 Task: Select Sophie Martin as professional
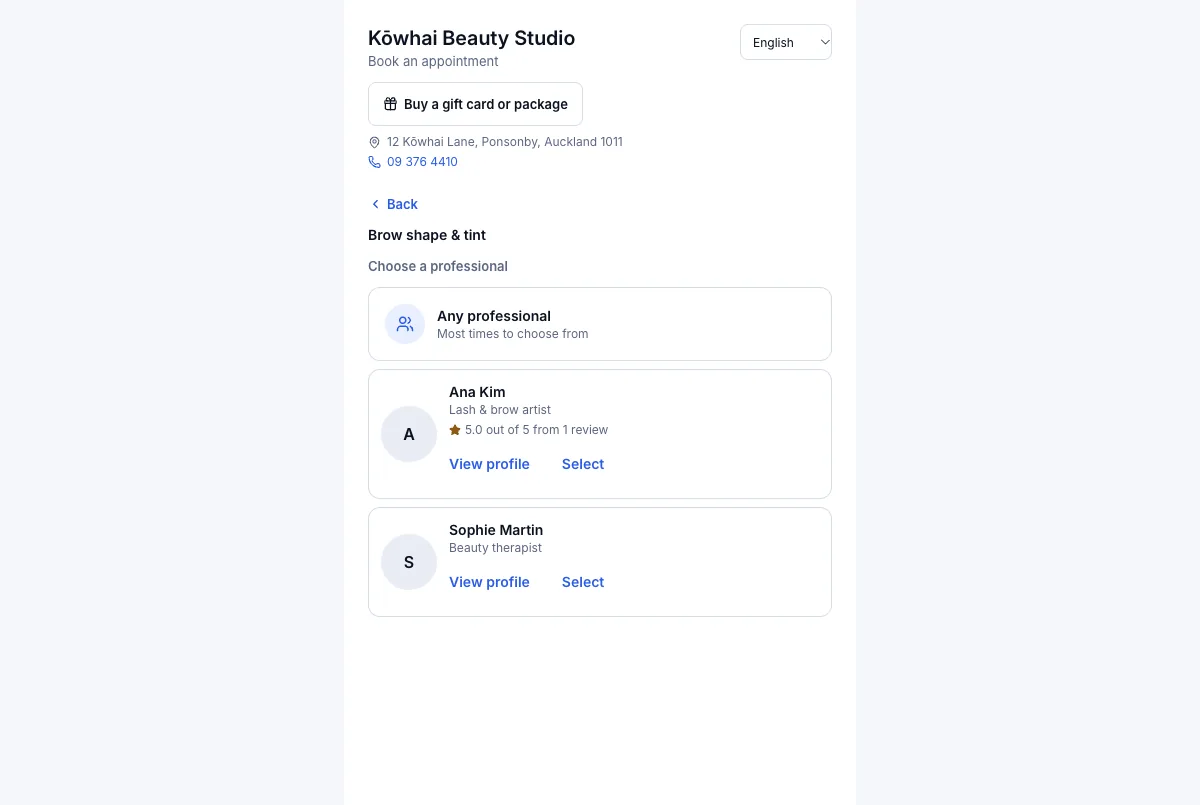pyautogui.click(x=583, y=582)
